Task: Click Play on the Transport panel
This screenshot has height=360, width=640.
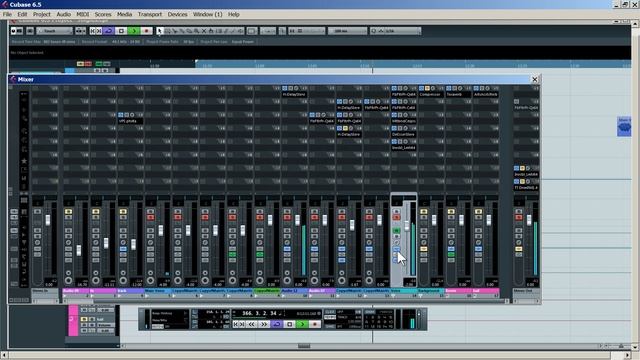Action: pos(302,324)
